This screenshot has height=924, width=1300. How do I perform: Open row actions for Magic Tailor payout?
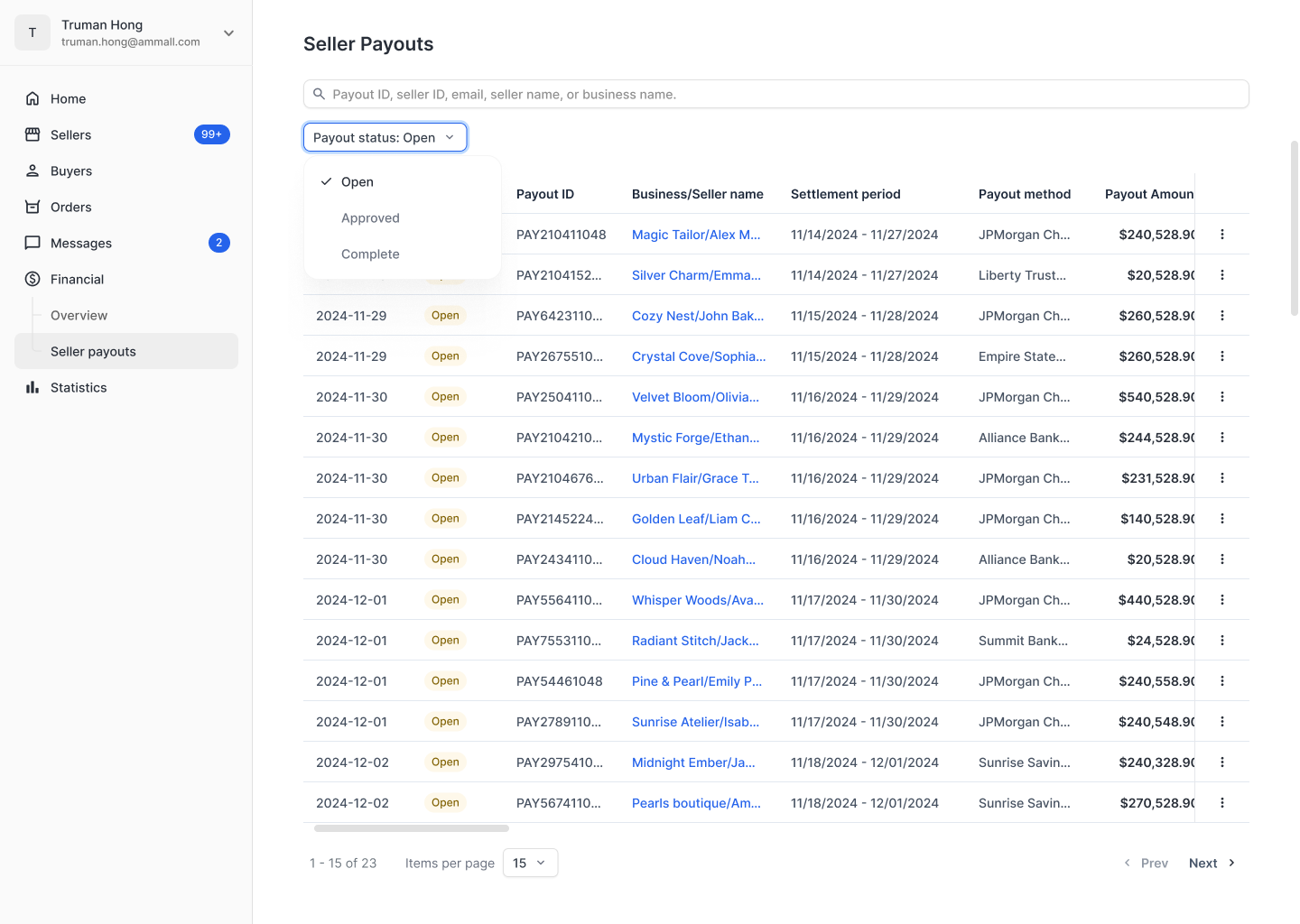(1222, 235)
